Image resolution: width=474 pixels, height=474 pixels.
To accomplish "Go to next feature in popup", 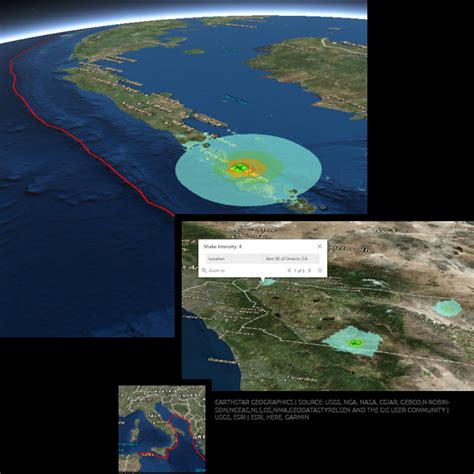I will [x=309, y=270].
